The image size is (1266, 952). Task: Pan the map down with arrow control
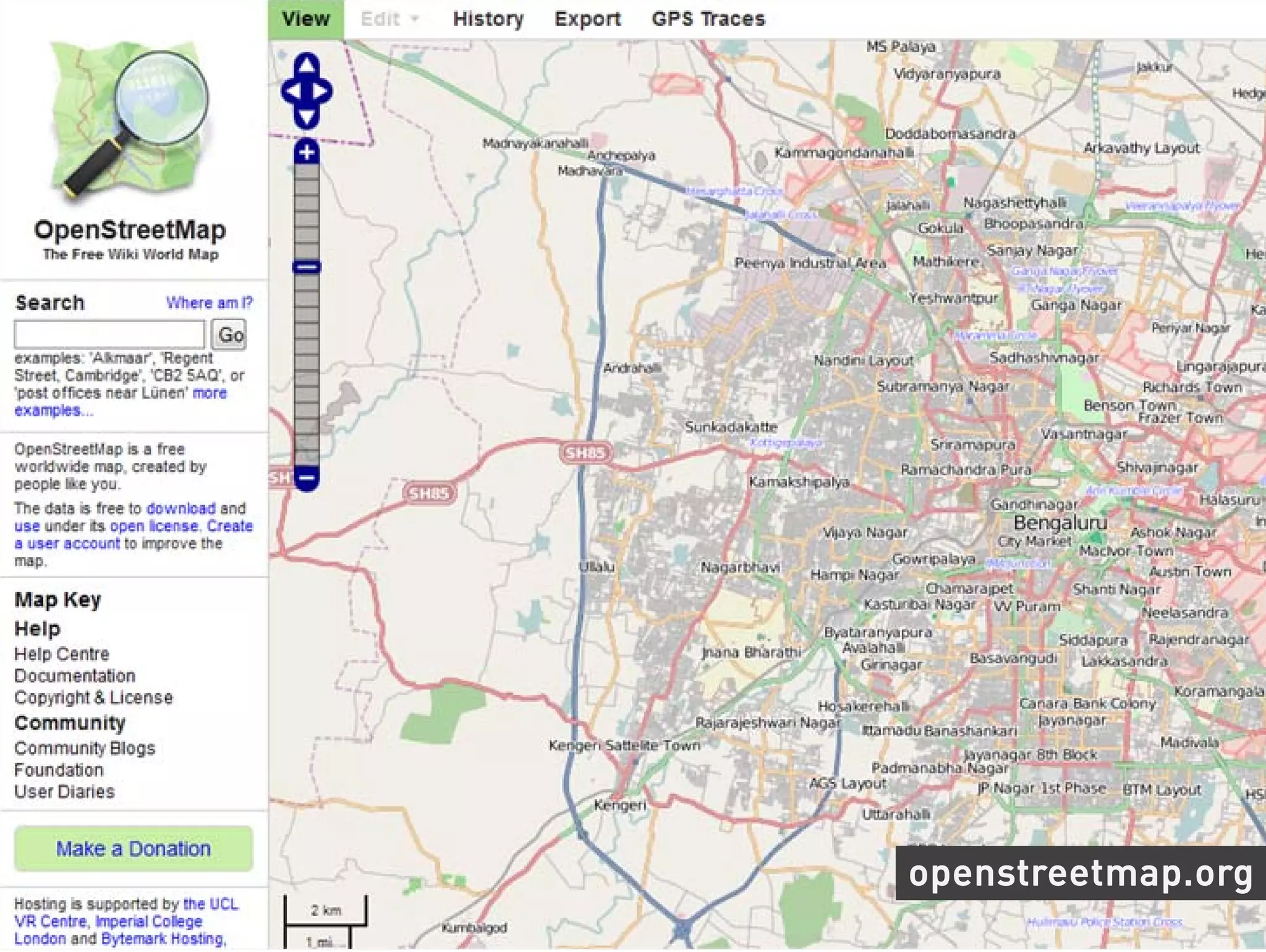(x=307, y=117)
